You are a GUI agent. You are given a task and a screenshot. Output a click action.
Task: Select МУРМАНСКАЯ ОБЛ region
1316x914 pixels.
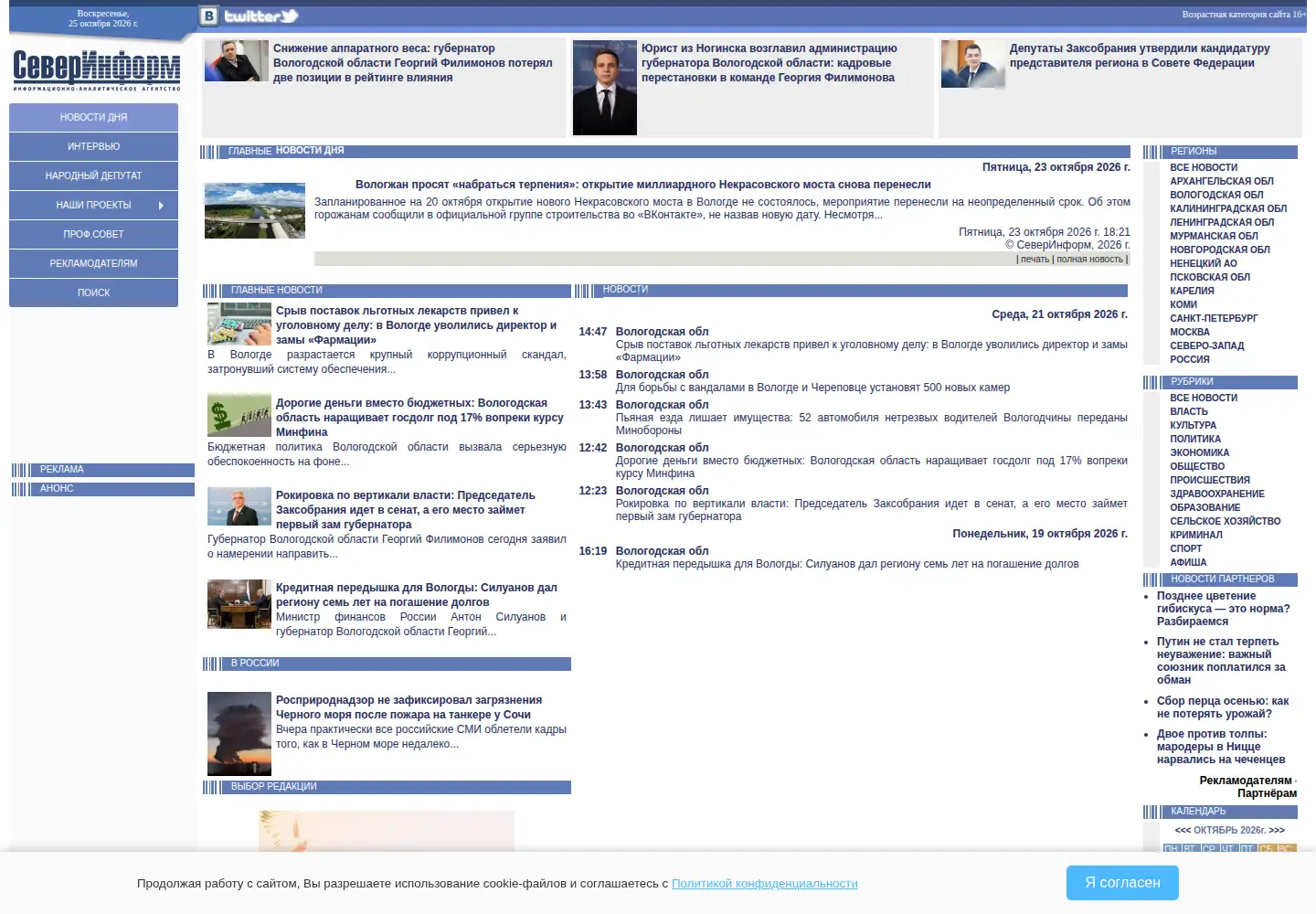coord(1214,236)
